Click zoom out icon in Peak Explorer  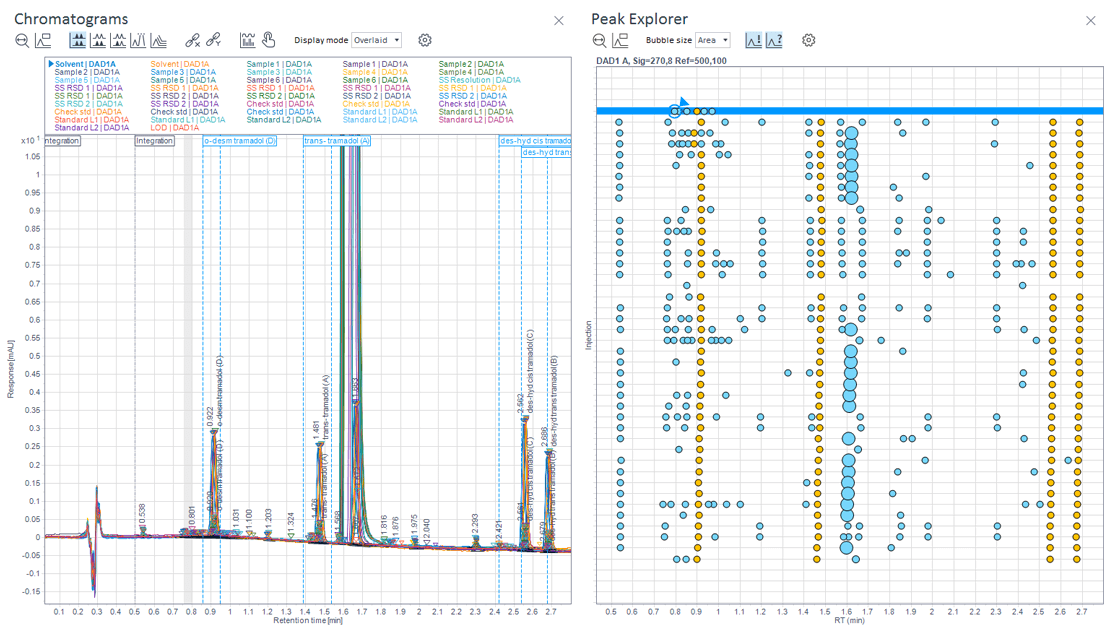pos(599,41)
